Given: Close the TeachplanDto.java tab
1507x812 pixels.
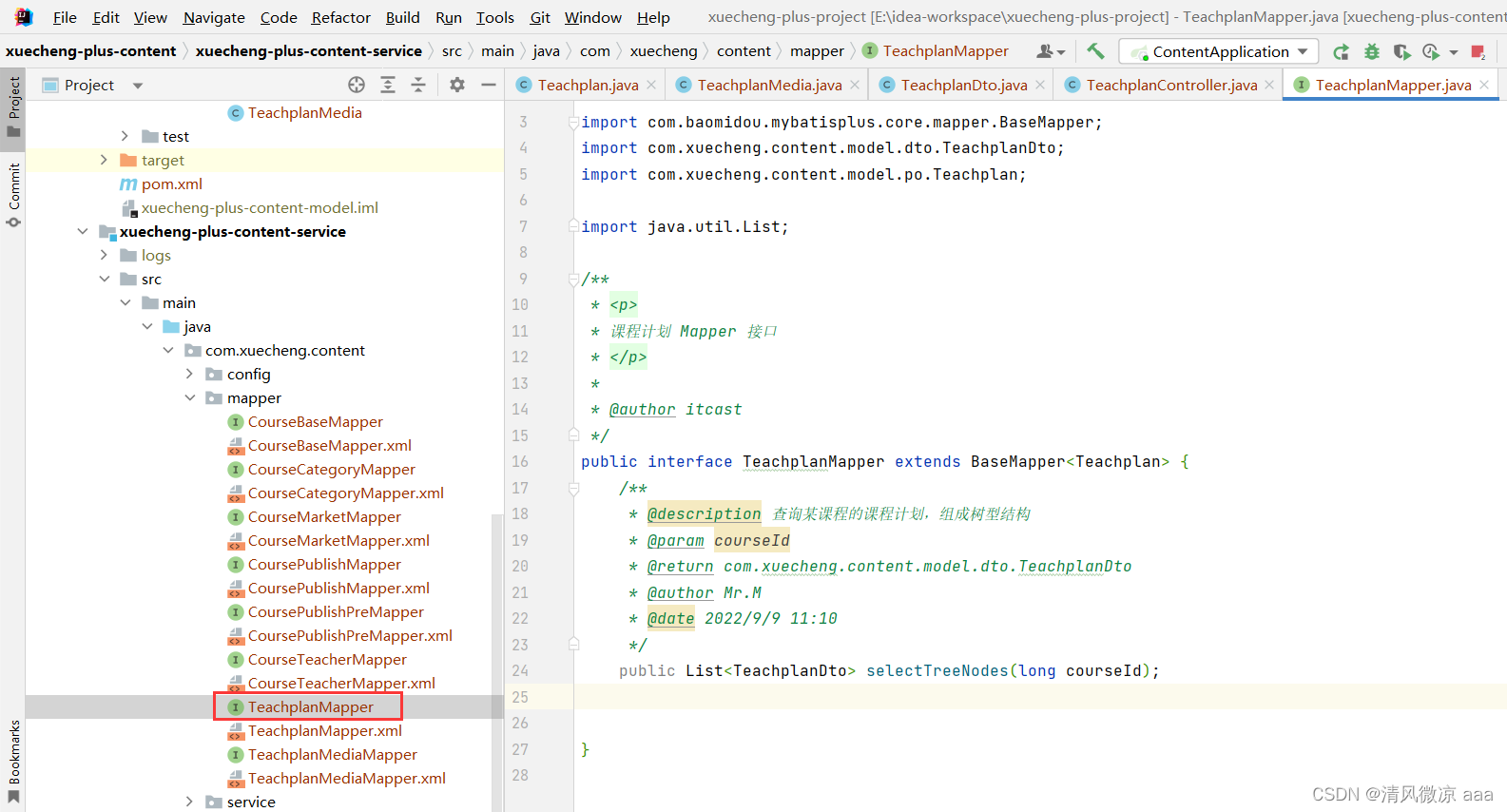Looking at the screenshot, I should point(1040,85).
